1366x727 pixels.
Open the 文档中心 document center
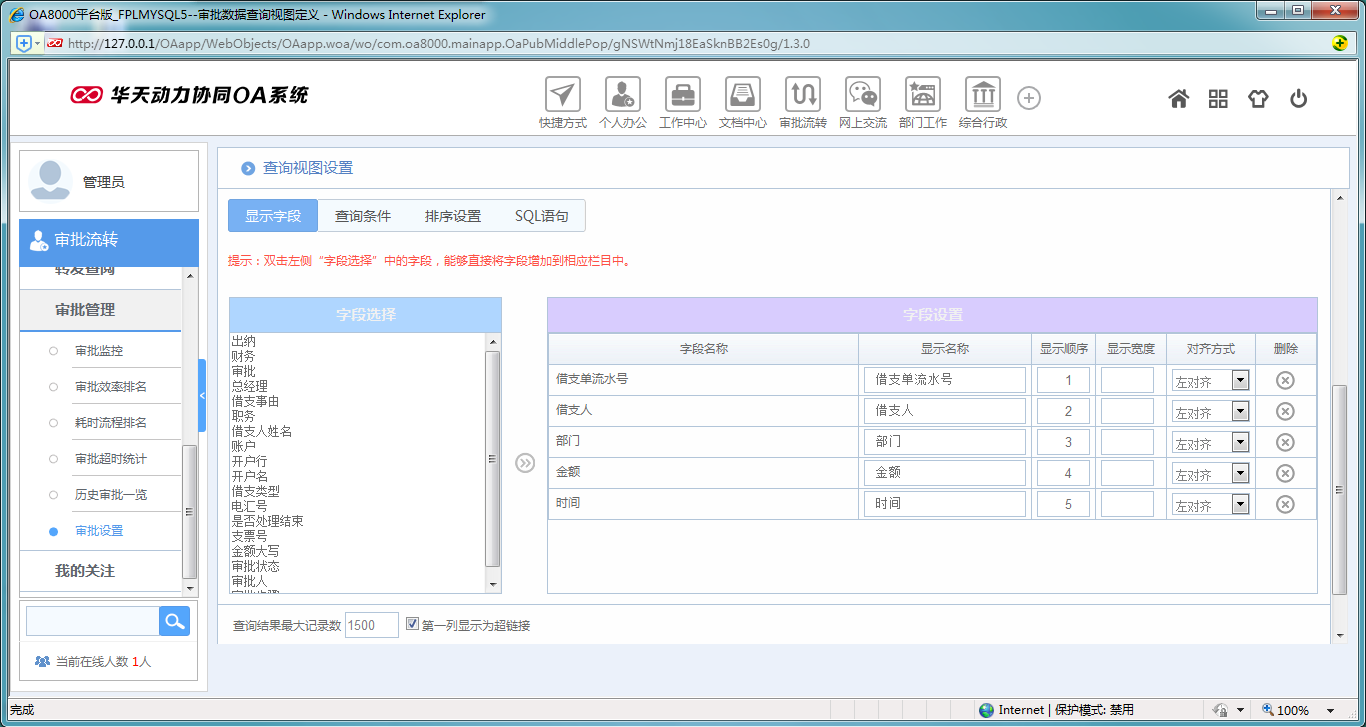pyautogui.click(x=742, y=95)
